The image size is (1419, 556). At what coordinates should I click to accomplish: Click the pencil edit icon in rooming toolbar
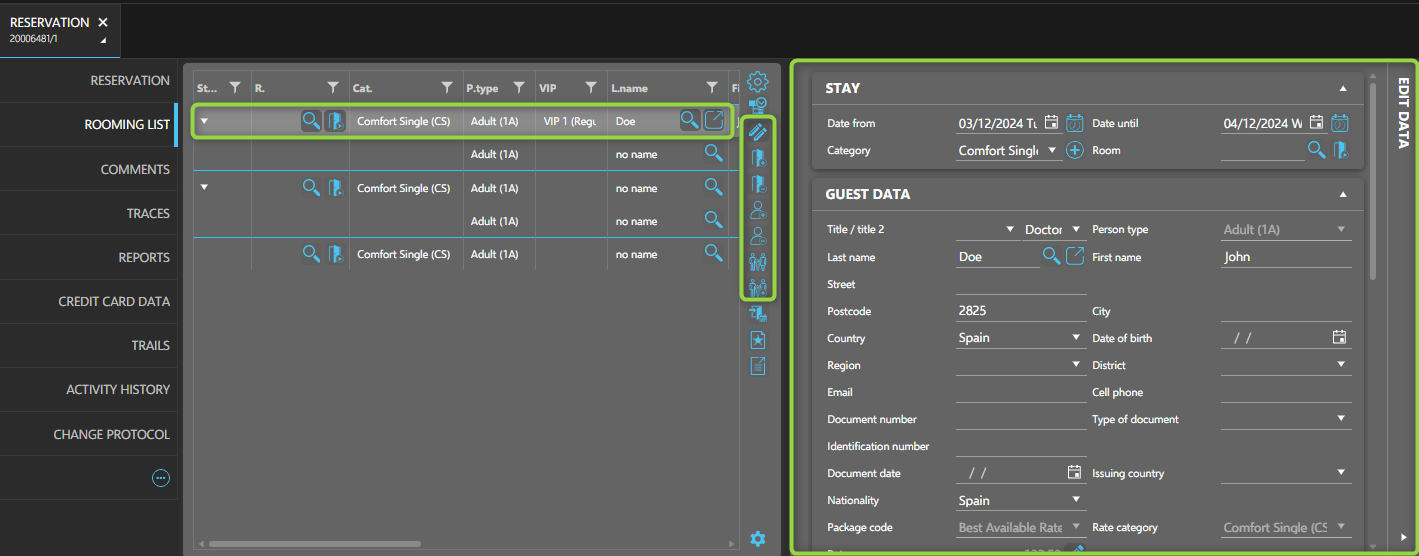[x=758, y=131]
